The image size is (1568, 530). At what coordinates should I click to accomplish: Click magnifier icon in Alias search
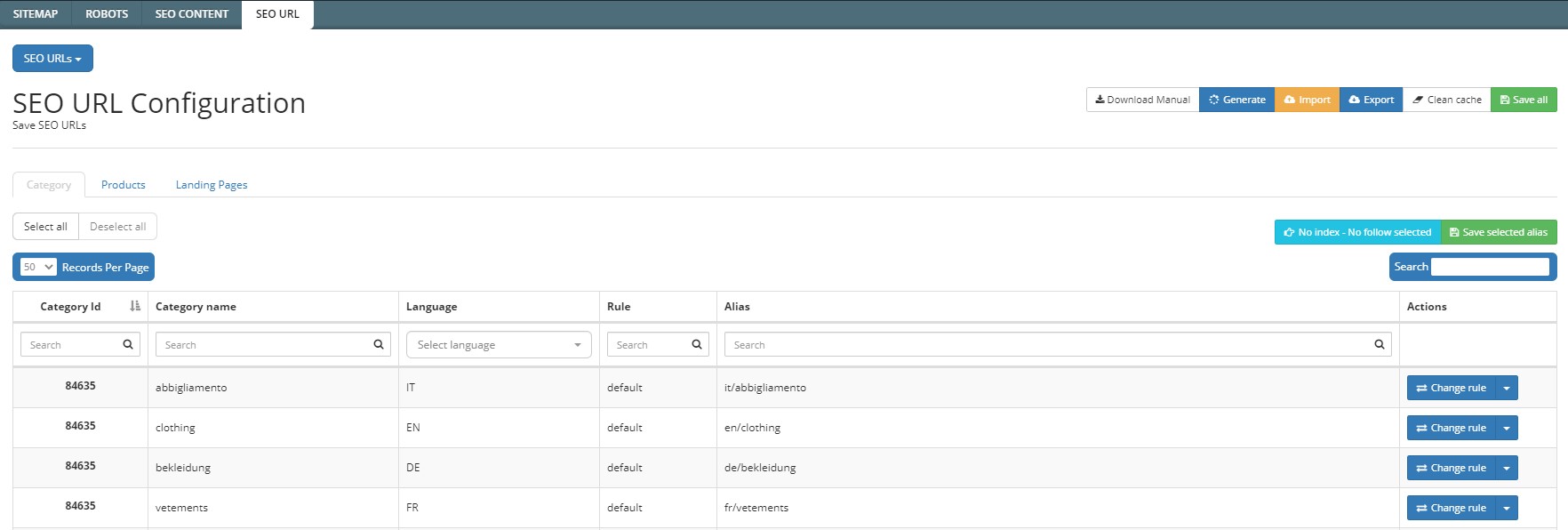1380,345
